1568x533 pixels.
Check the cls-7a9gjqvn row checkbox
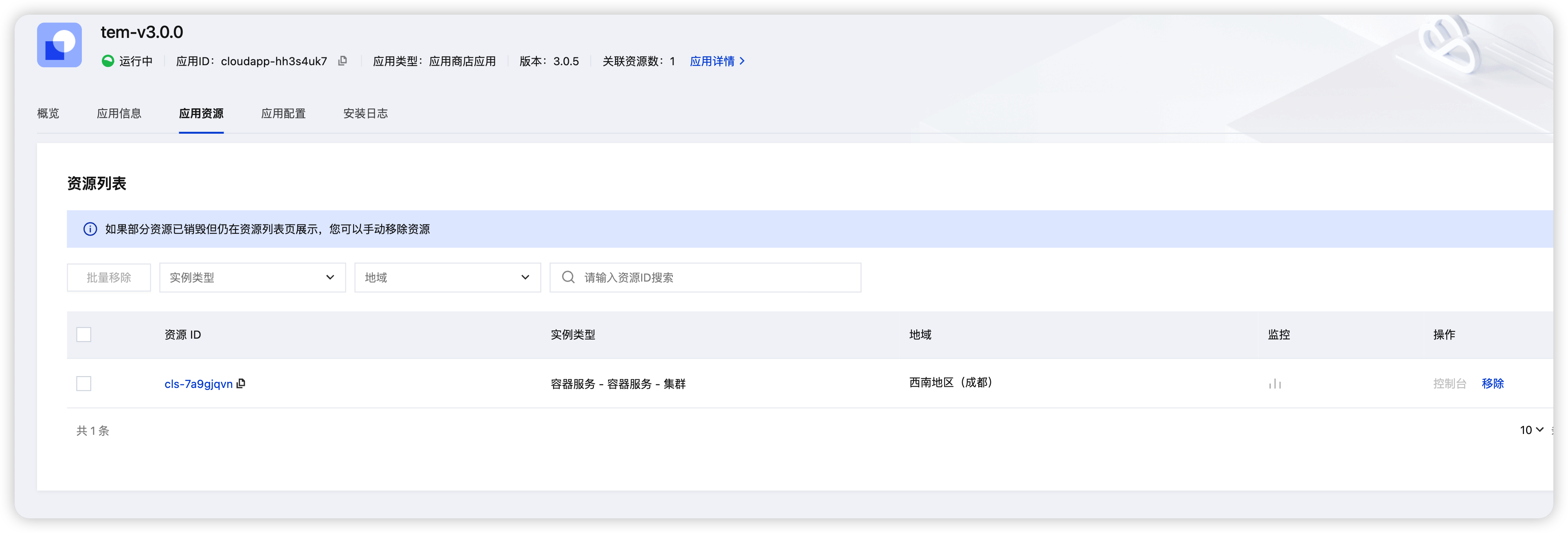click(84, 383)
